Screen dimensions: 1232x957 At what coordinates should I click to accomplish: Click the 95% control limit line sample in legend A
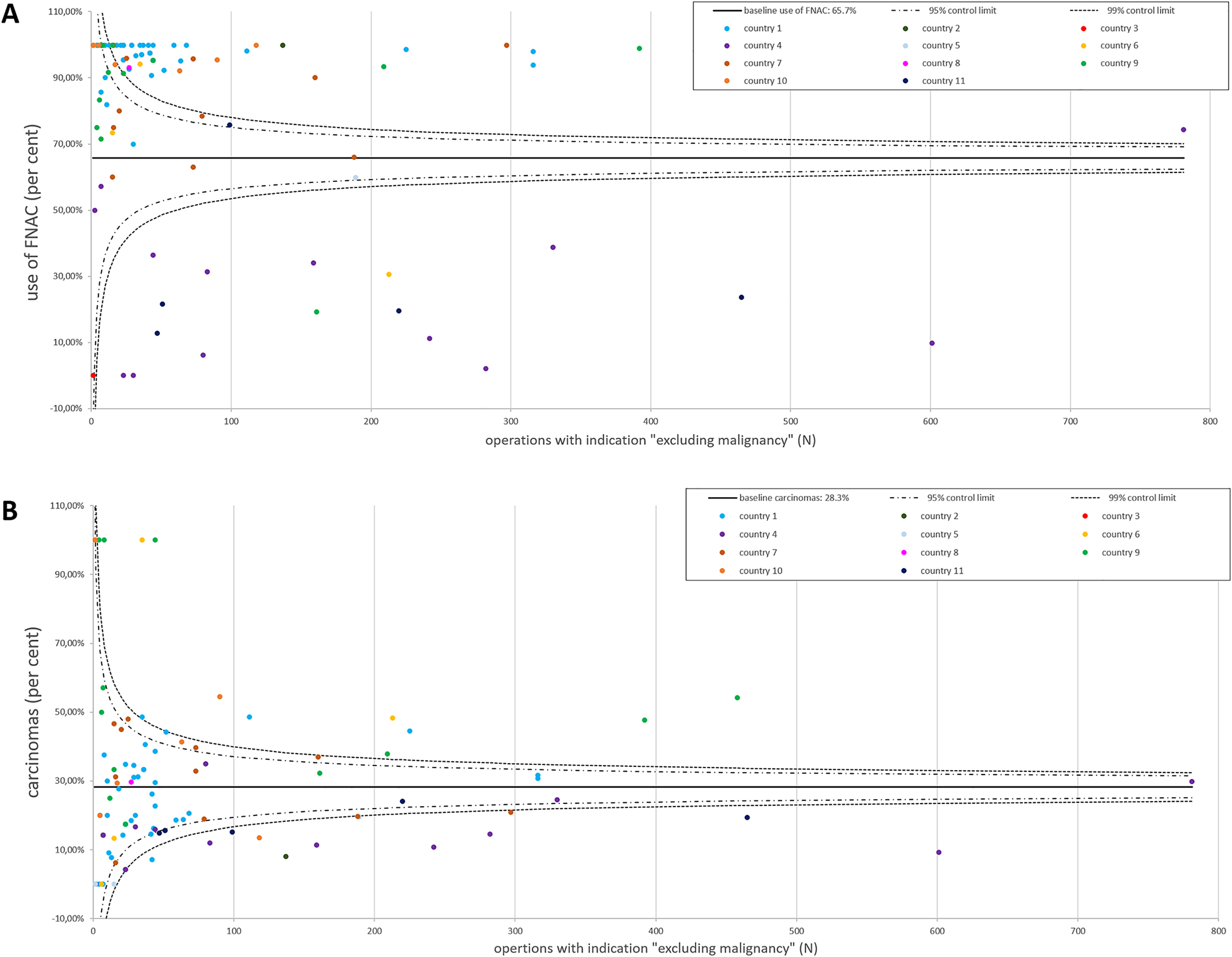pyautogui.click(x=905, y=11)
